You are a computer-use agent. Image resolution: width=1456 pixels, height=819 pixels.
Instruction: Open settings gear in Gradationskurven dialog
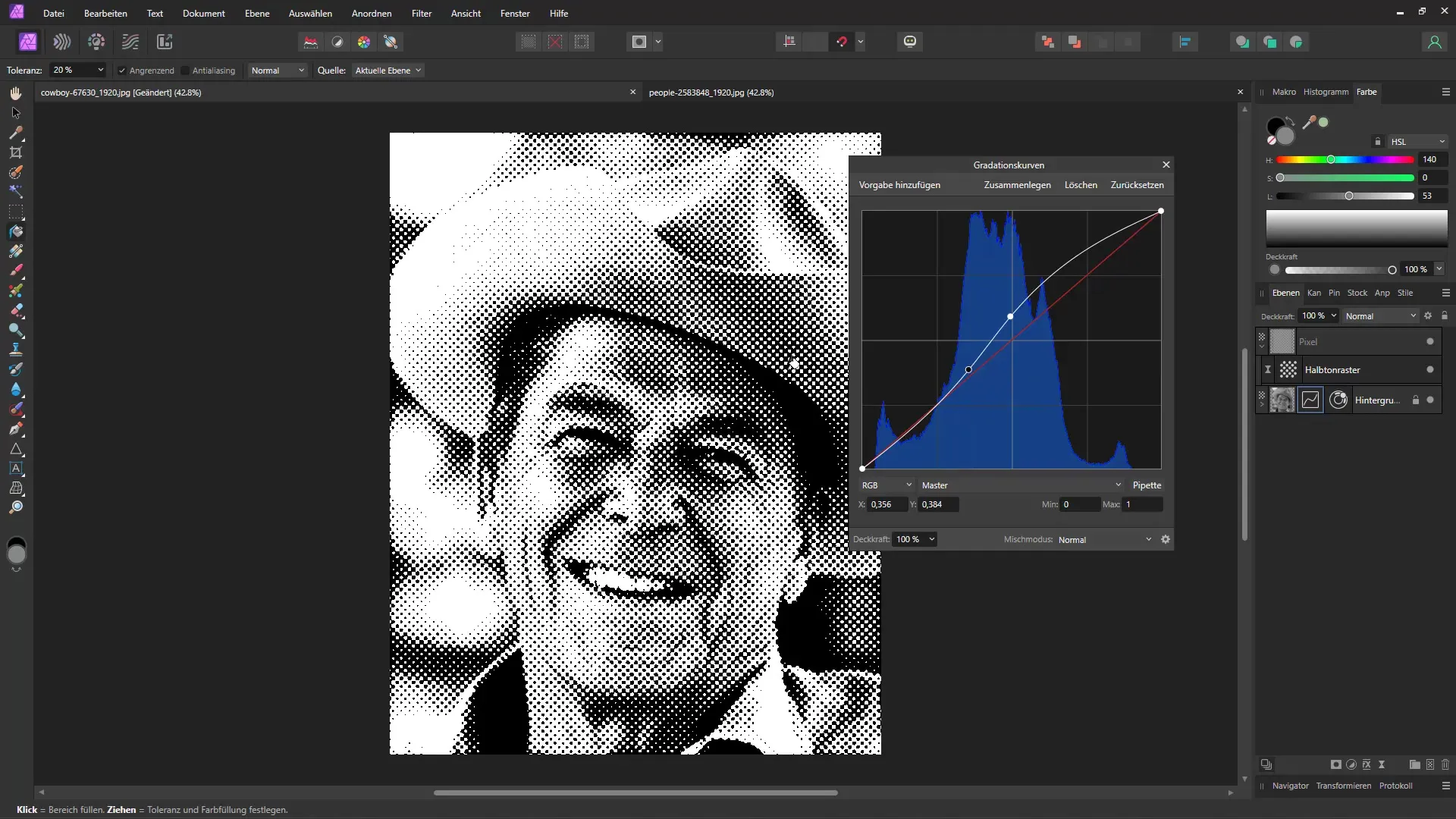pyautogui.click(x=1166, y=539)
